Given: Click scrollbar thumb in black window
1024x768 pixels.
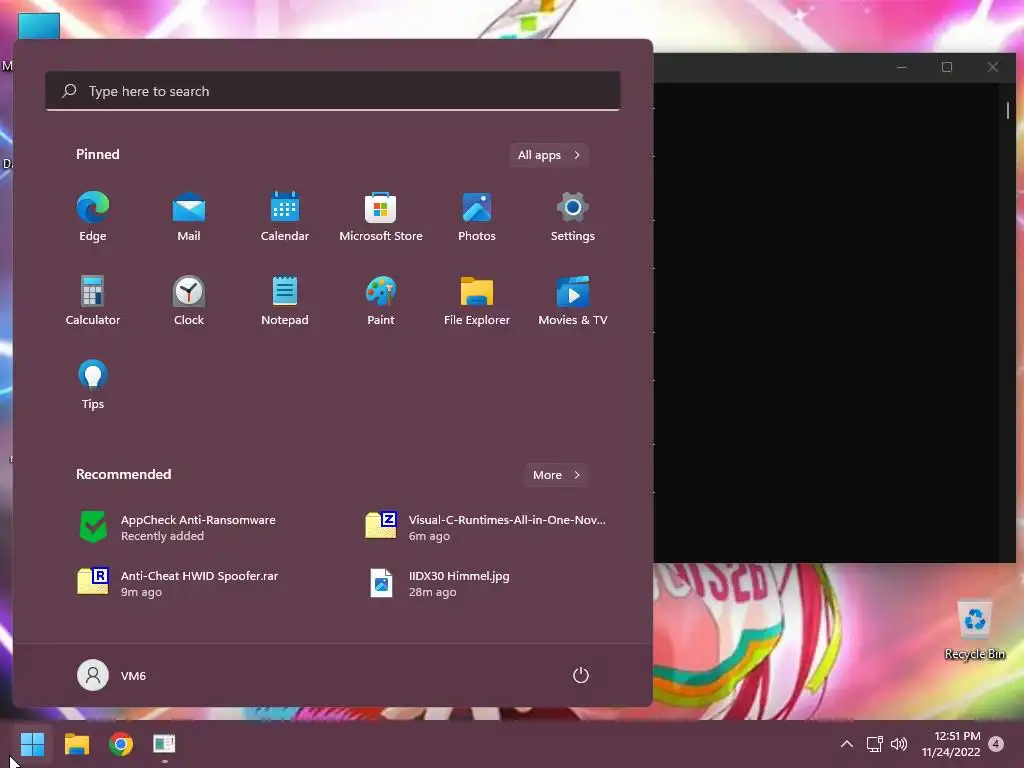Looking at the screenshot, I should coord(1008,110).
